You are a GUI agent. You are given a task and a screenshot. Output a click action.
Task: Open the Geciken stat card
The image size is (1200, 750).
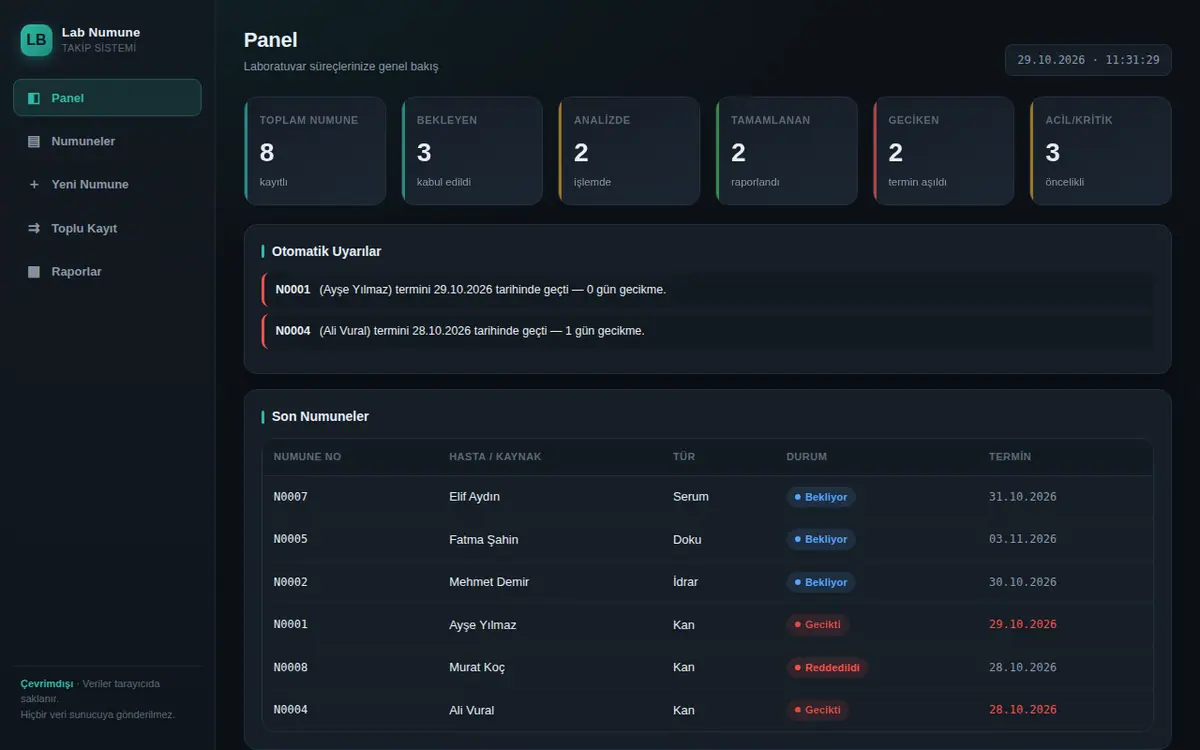tap(943, 151)
